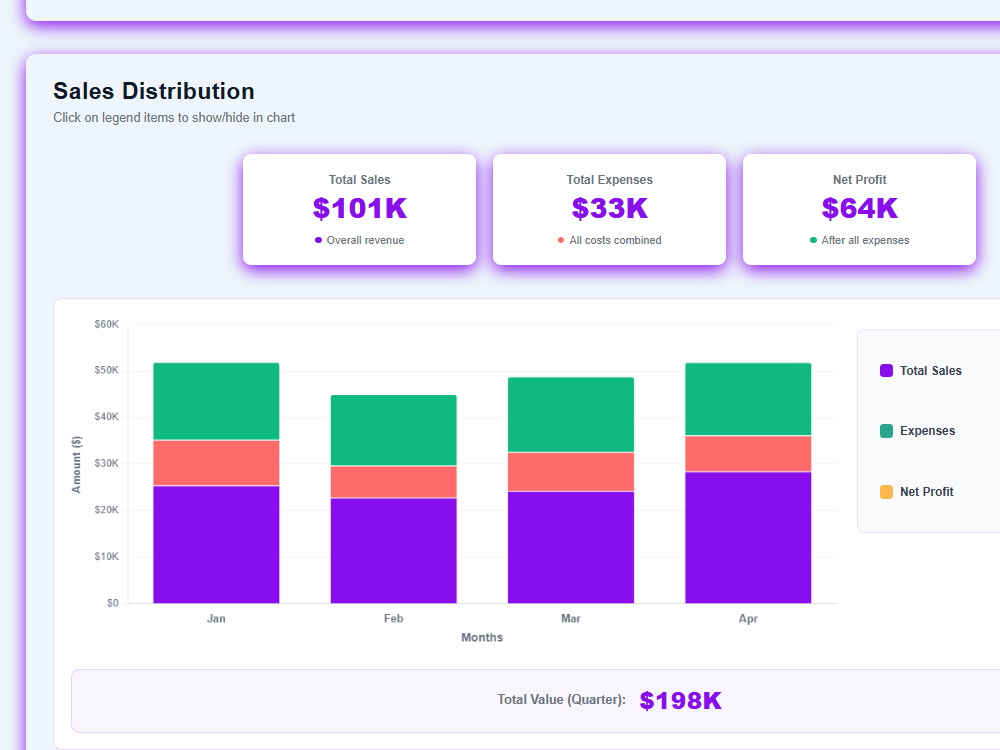Click the Mar x-axis label
Viewport: 1000px width, 750px height.
pos(571,619)
